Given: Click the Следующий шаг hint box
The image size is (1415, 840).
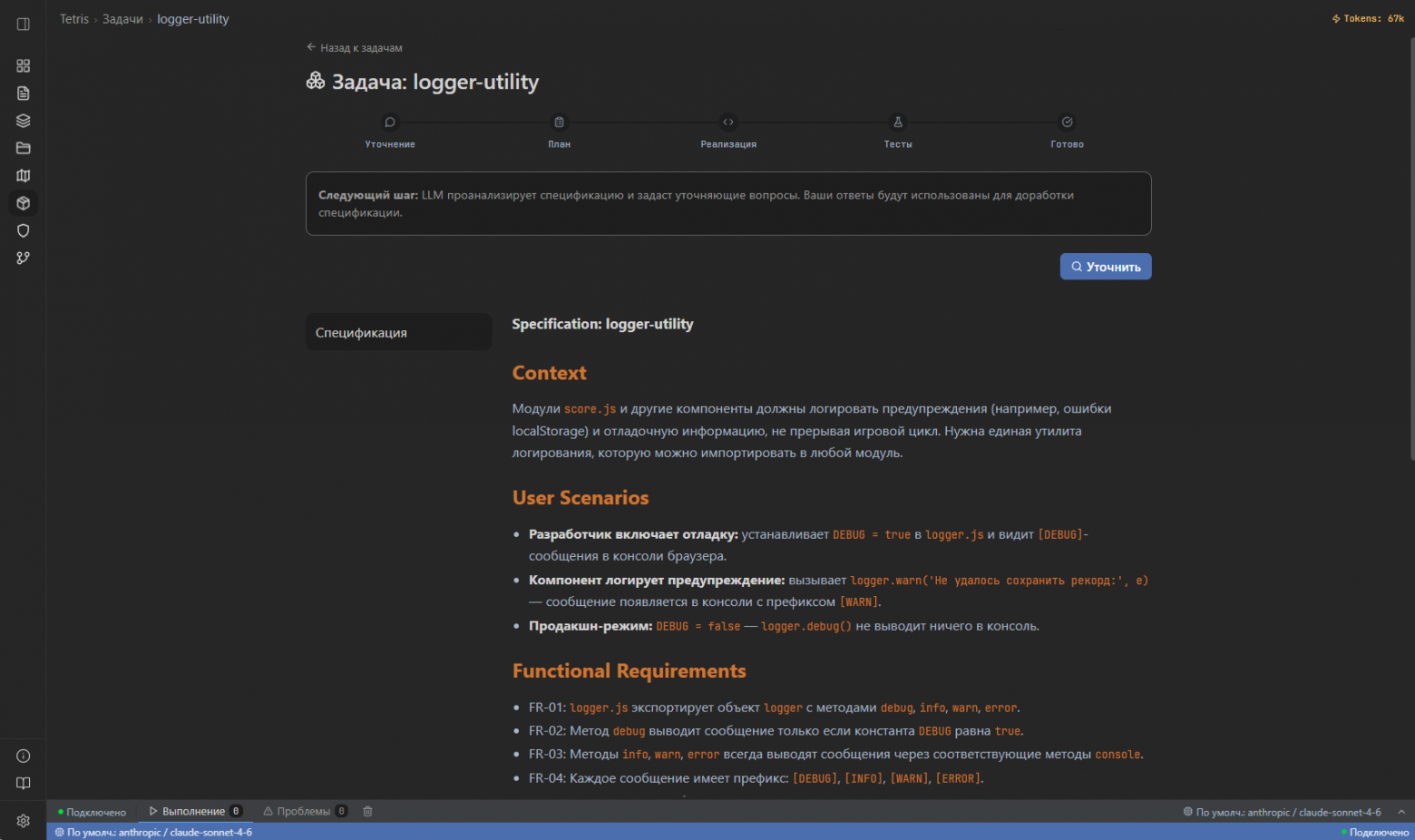Looking at the screenshot, I should [x=728, y=203].
